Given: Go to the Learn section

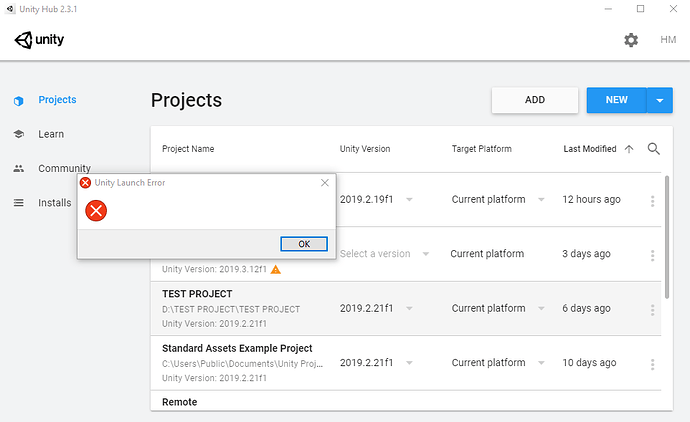Looking at the screenshot, I should point(51,134).
